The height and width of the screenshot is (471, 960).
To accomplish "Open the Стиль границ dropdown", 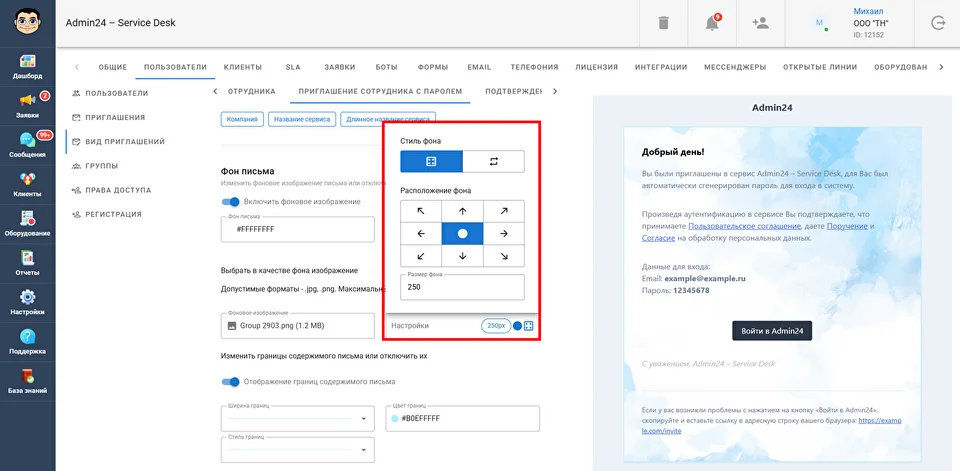I will pos(297,450).
